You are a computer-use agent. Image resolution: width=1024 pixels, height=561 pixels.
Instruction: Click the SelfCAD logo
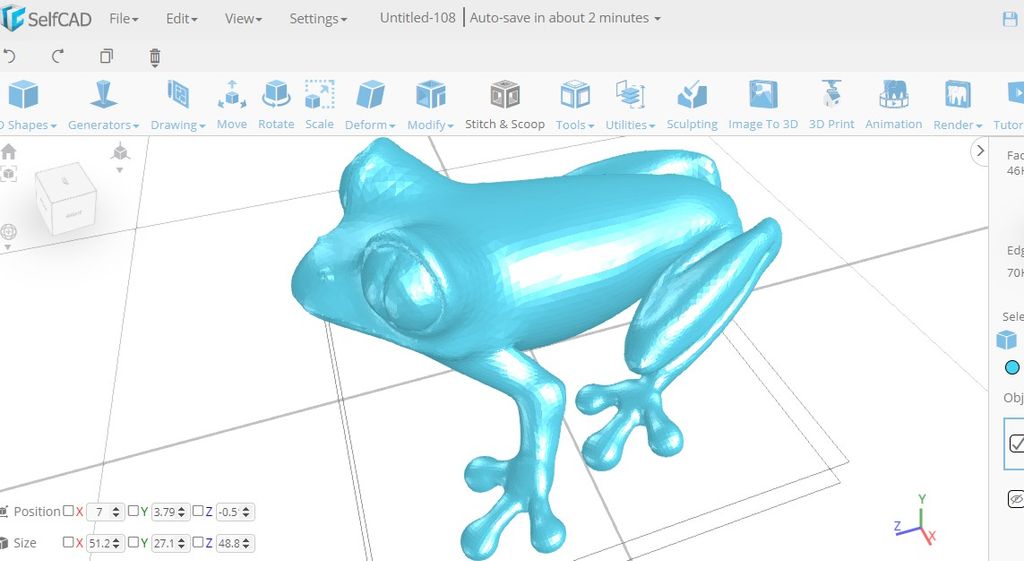tap(46, 18)
